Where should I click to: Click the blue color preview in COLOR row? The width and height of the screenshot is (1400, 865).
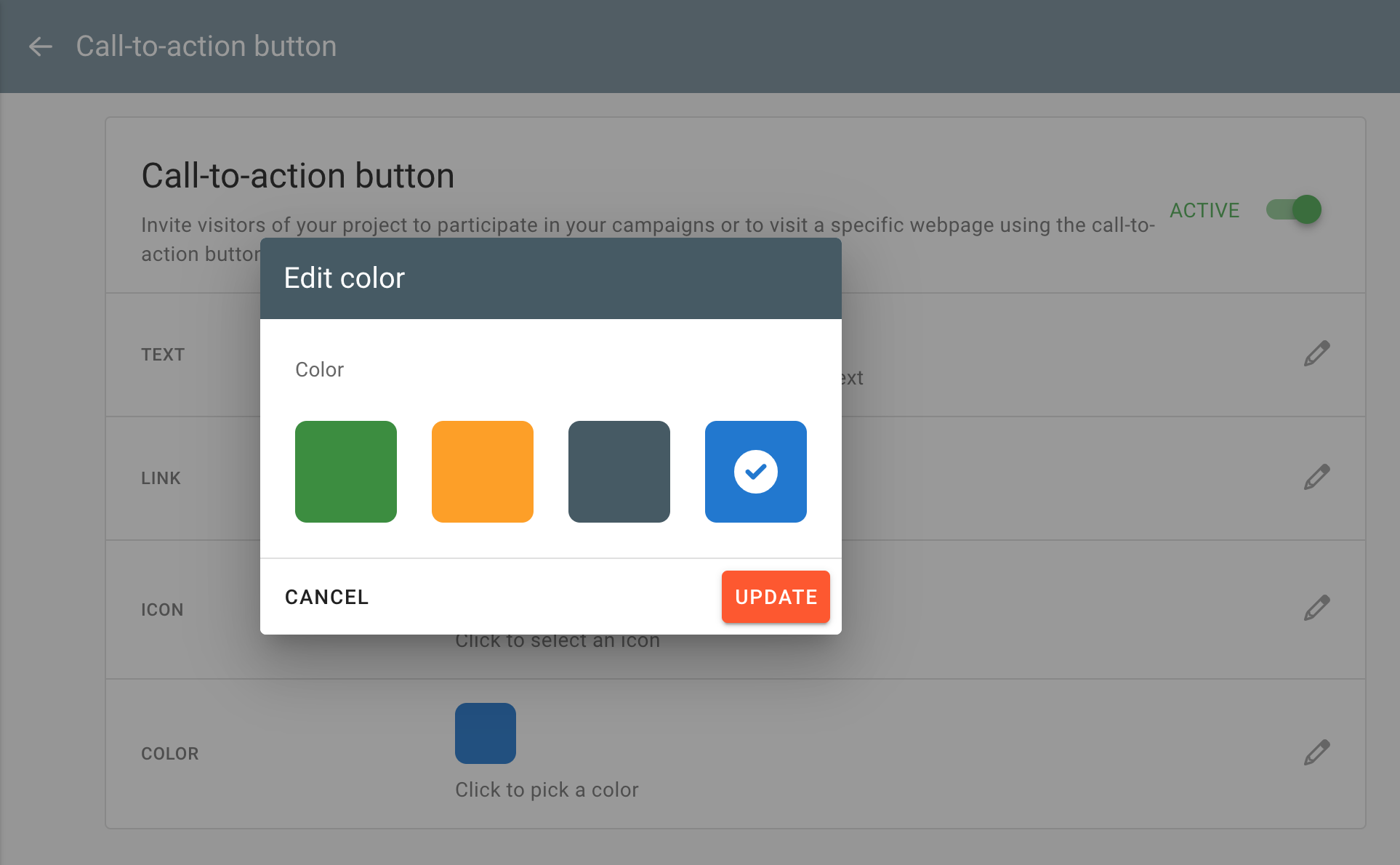486,733
